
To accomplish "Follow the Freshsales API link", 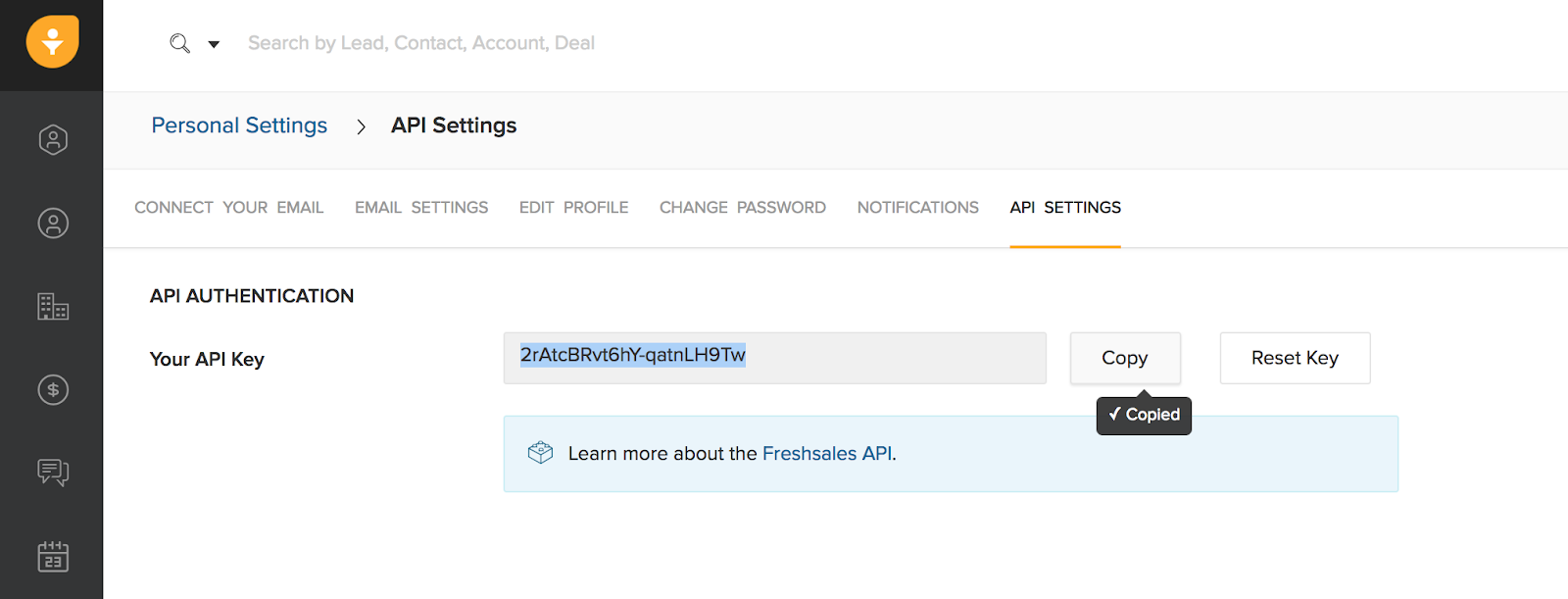I will (x=826, y=454).
